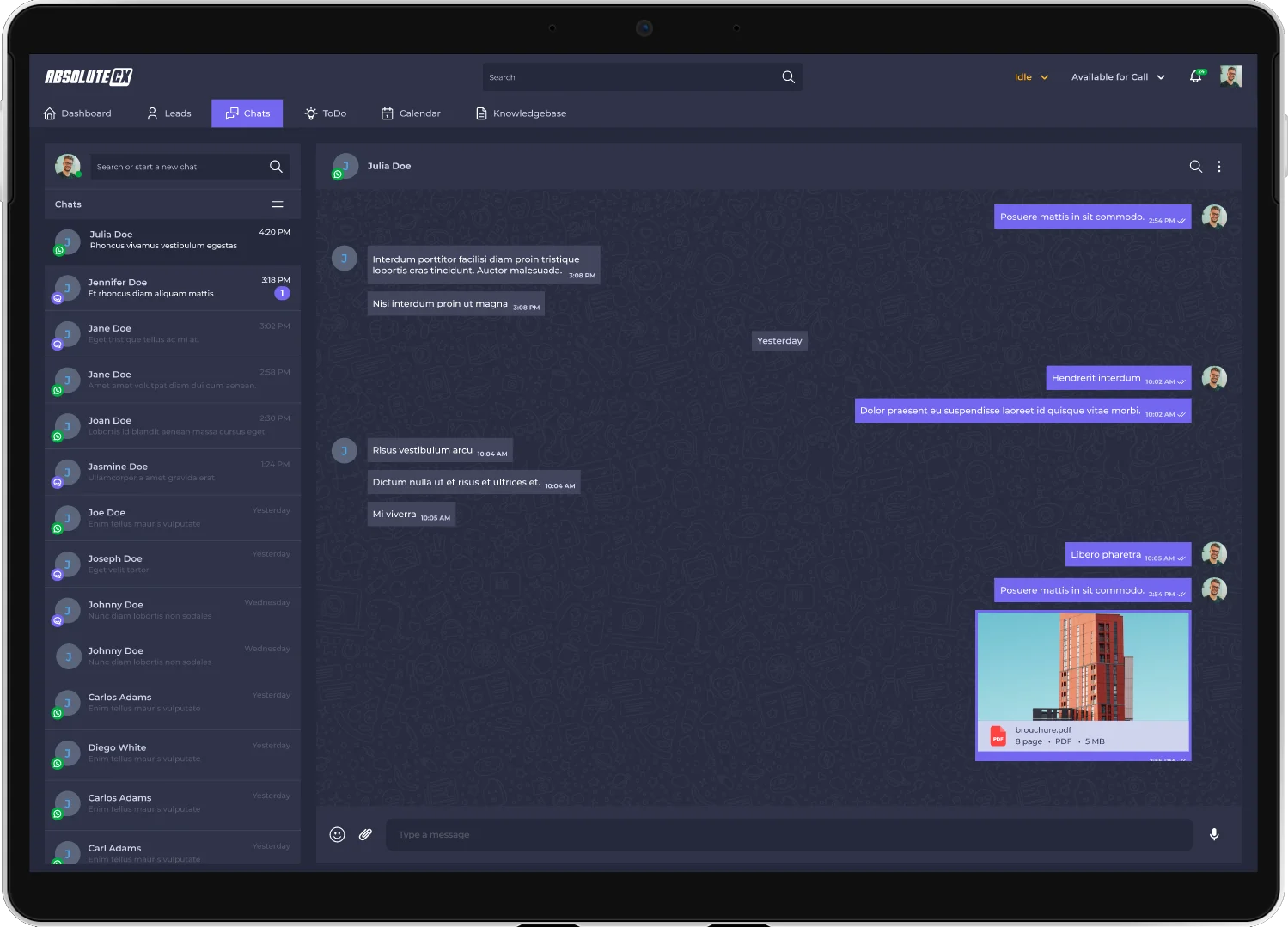This screenshot has height=927, width=1288.
Task: Open Jennifer Doe's unread chat
Action: [172, 288]
